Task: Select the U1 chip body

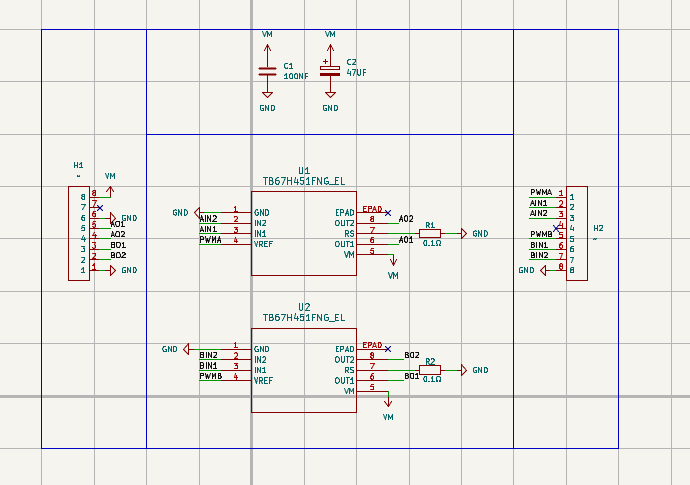Action: click(304, 233)
